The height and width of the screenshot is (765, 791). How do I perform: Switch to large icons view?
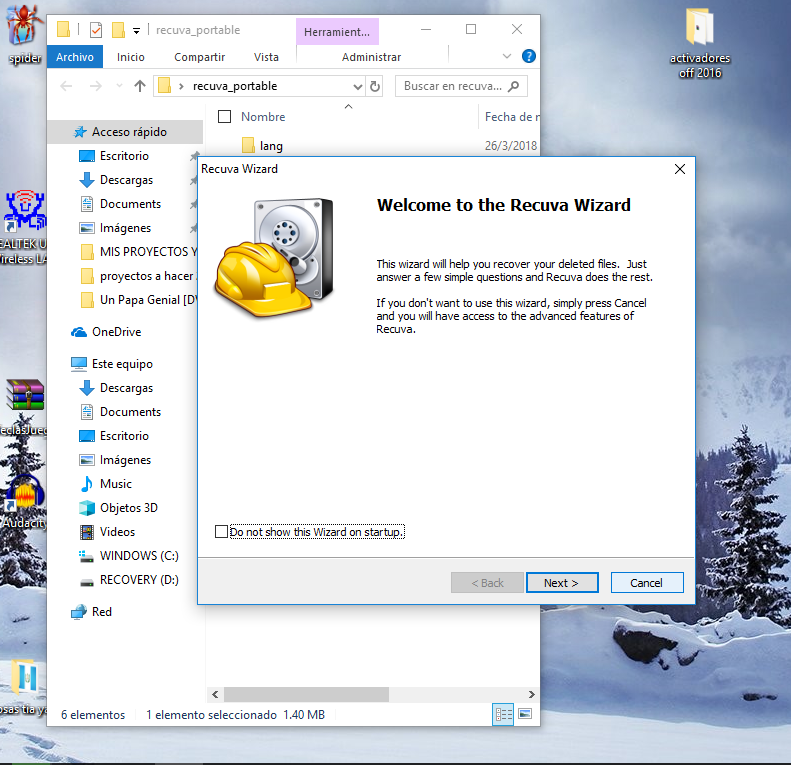click(525, 714)
